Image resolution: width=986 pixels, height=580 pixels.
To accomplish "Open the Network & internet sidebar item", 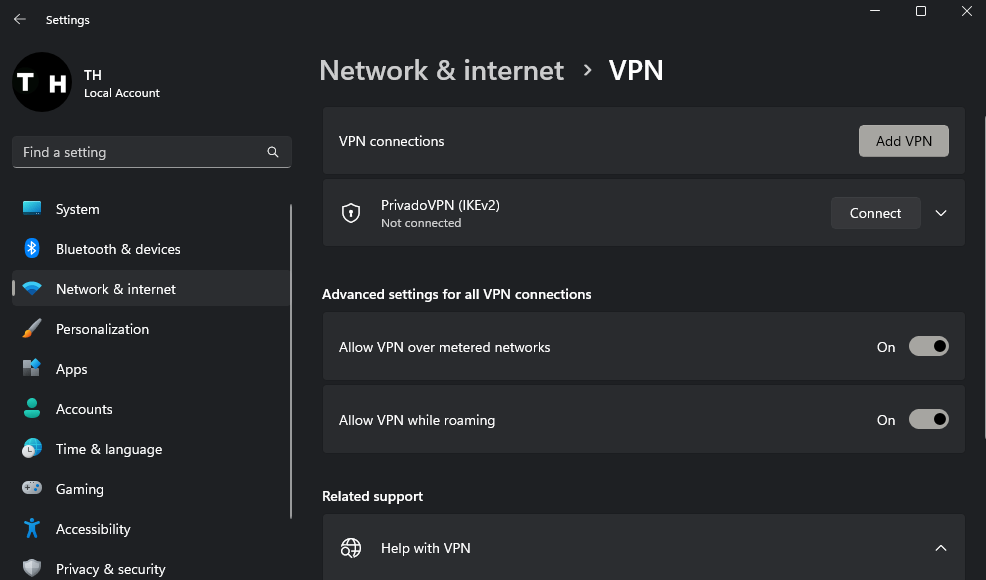I will point(116,289).
